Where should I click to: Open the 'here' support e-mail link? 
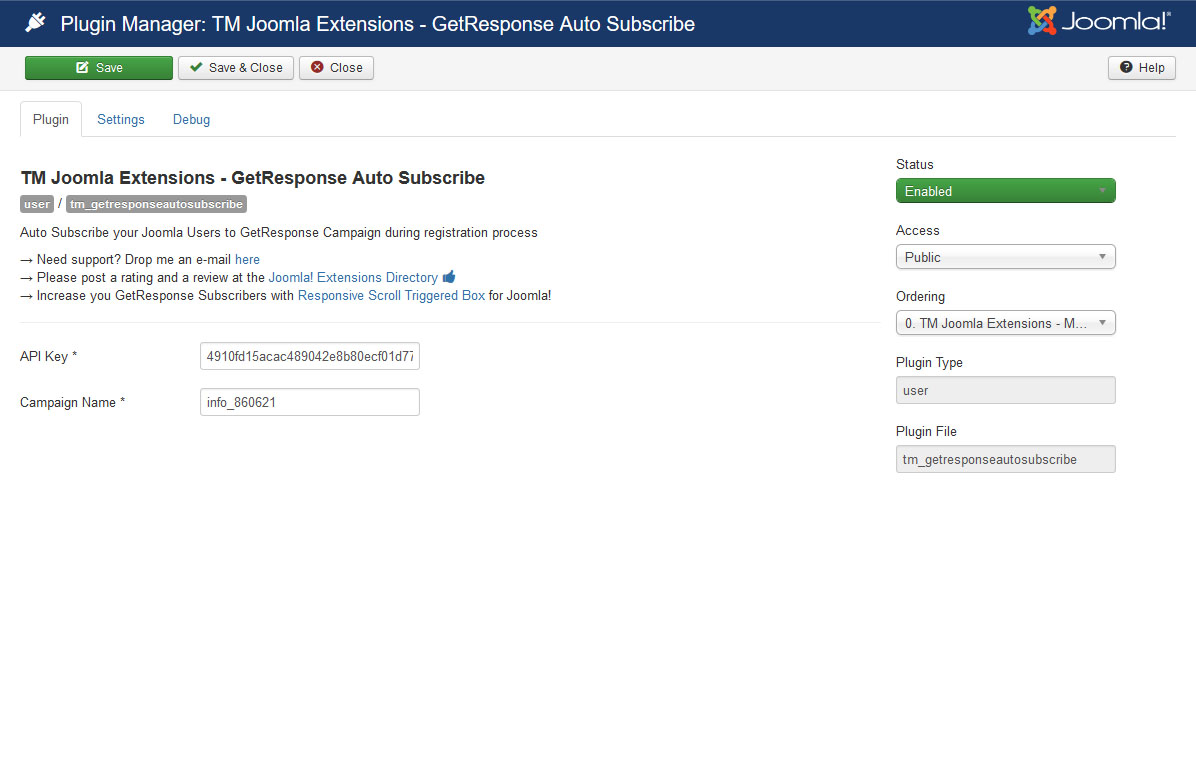[247, 259]
